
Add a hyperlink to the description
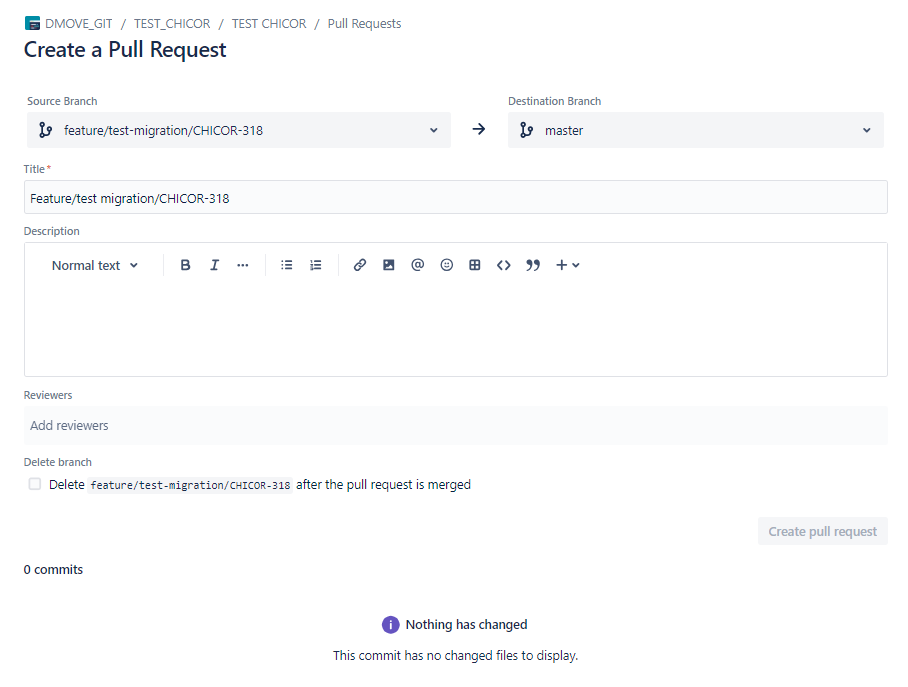(360, 265)
